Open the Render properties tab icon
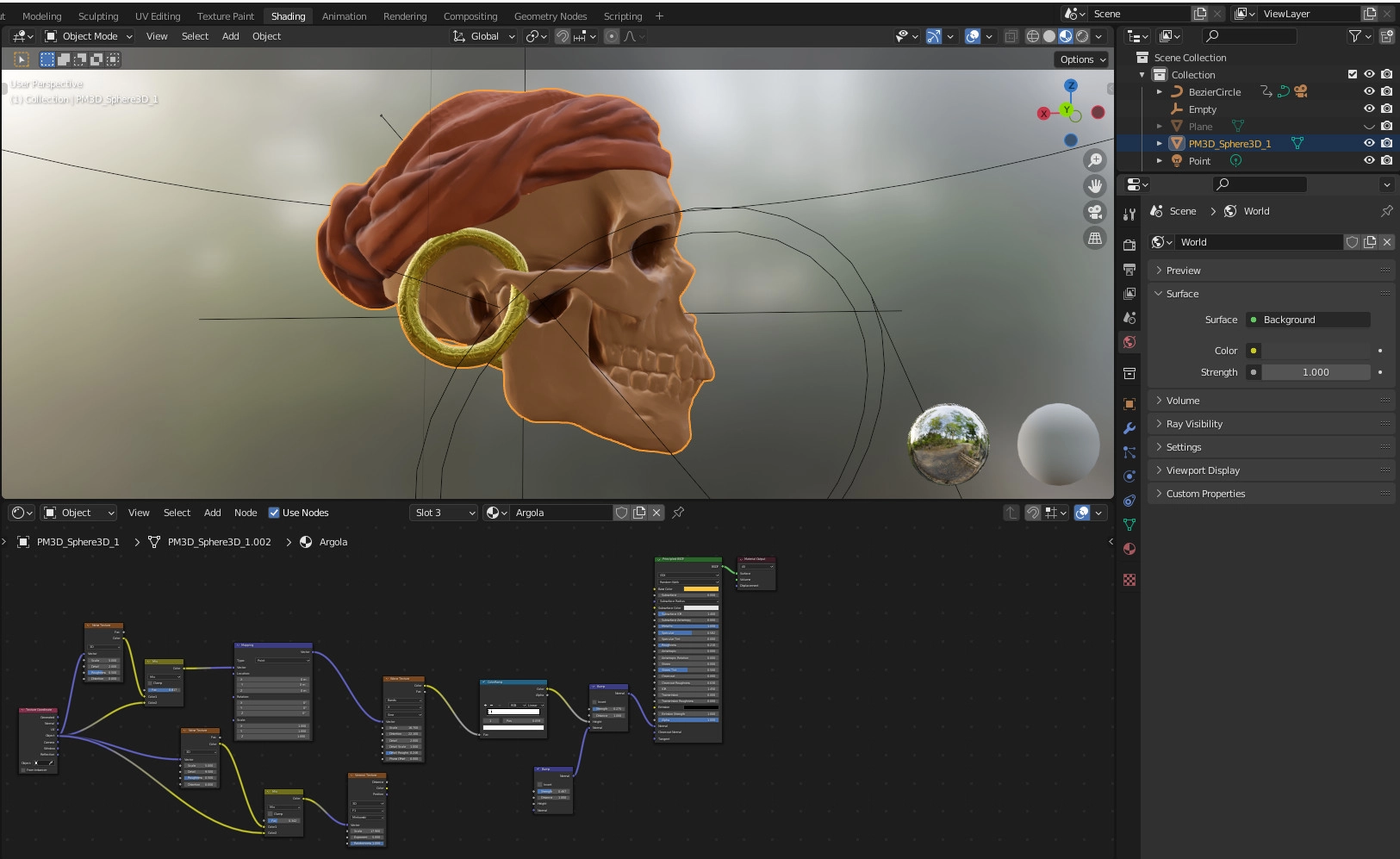 click(x=1129, y=246)
